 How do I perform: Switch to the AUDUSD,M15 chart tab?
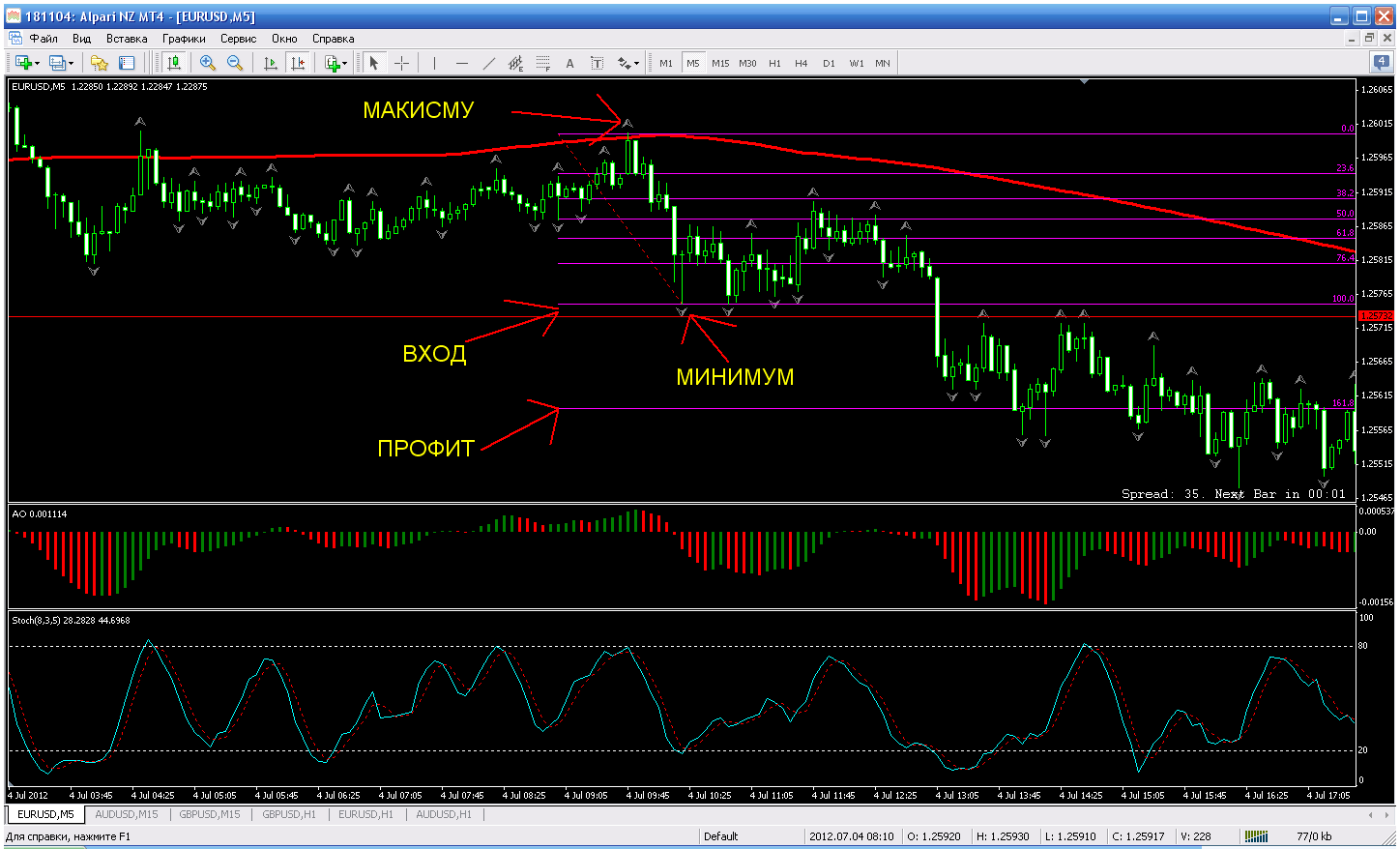(x=127, y=814)
